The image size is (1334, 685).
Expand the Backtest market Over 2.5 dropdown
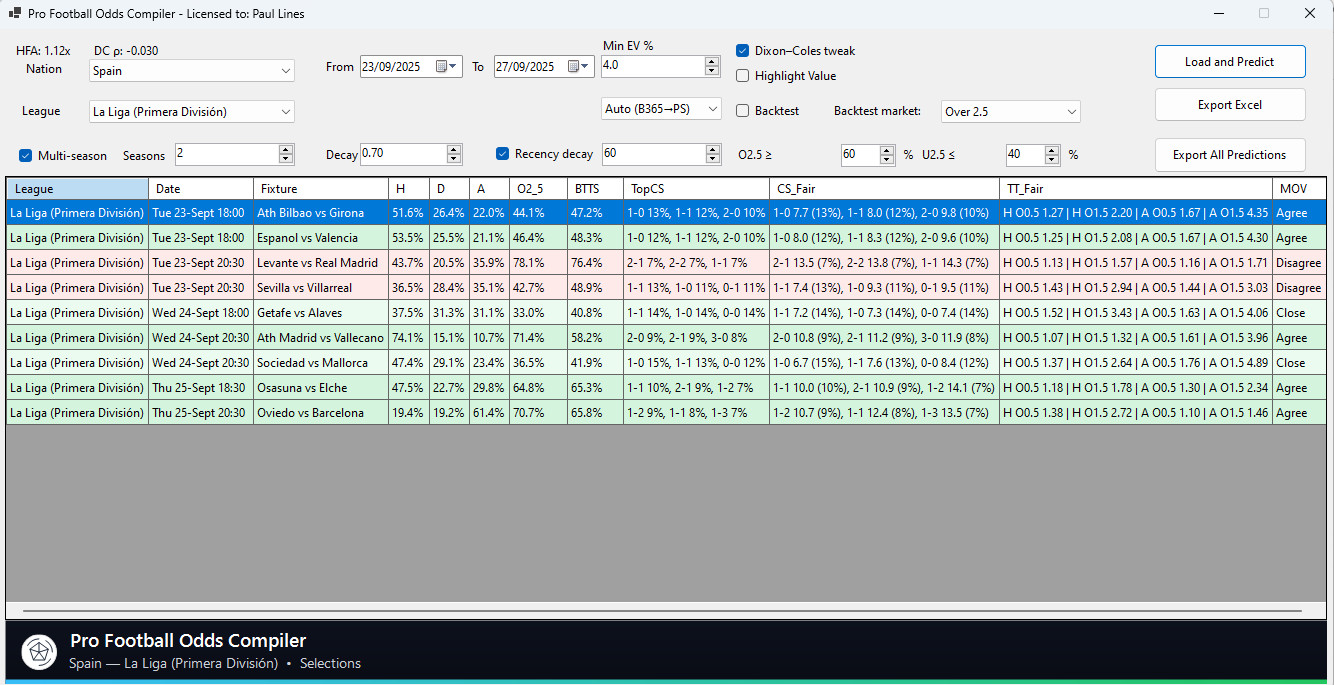tap(1071, 112)
